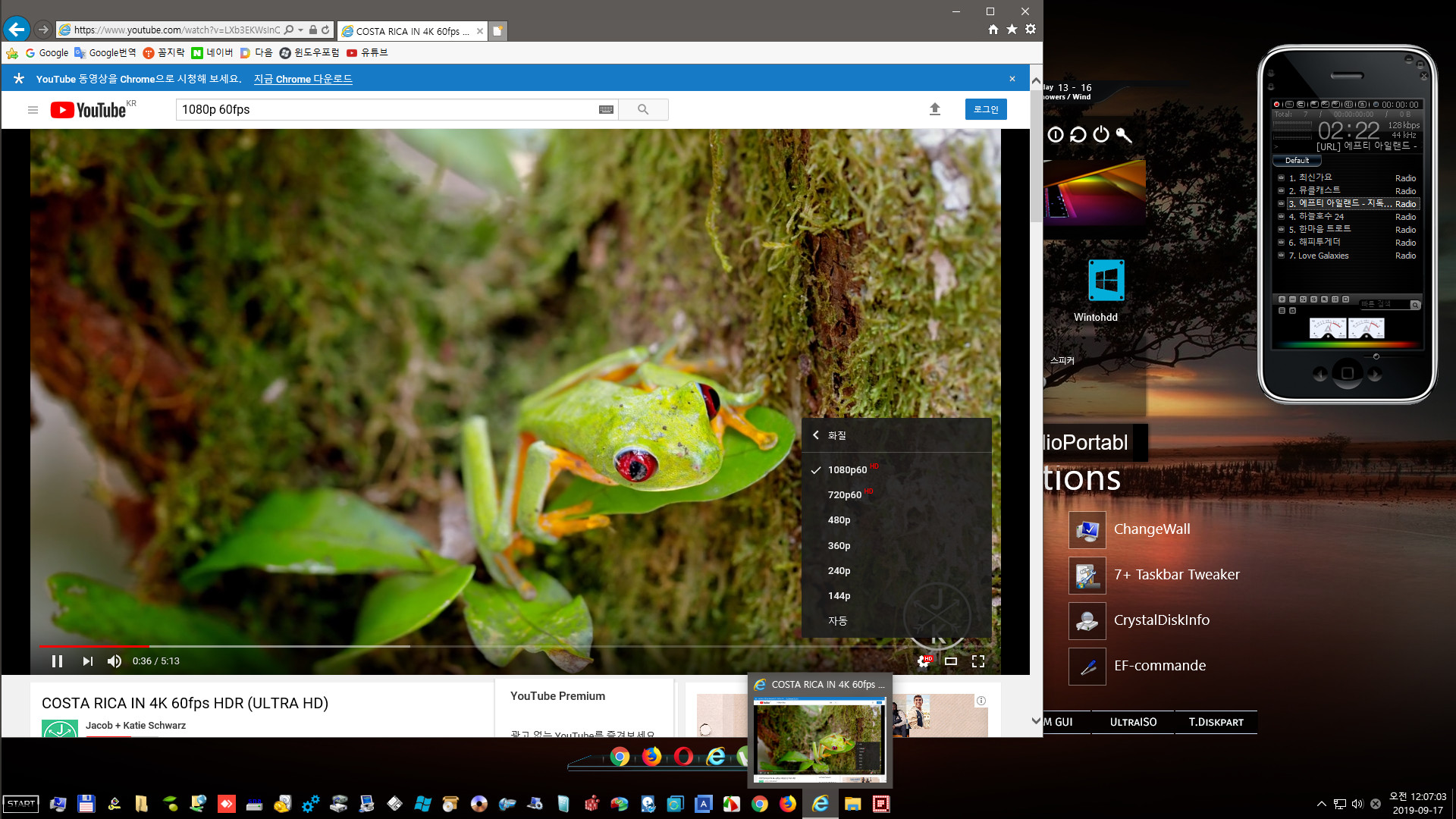
Task: Toggle theater mode in the player
Action: (951, 661)
